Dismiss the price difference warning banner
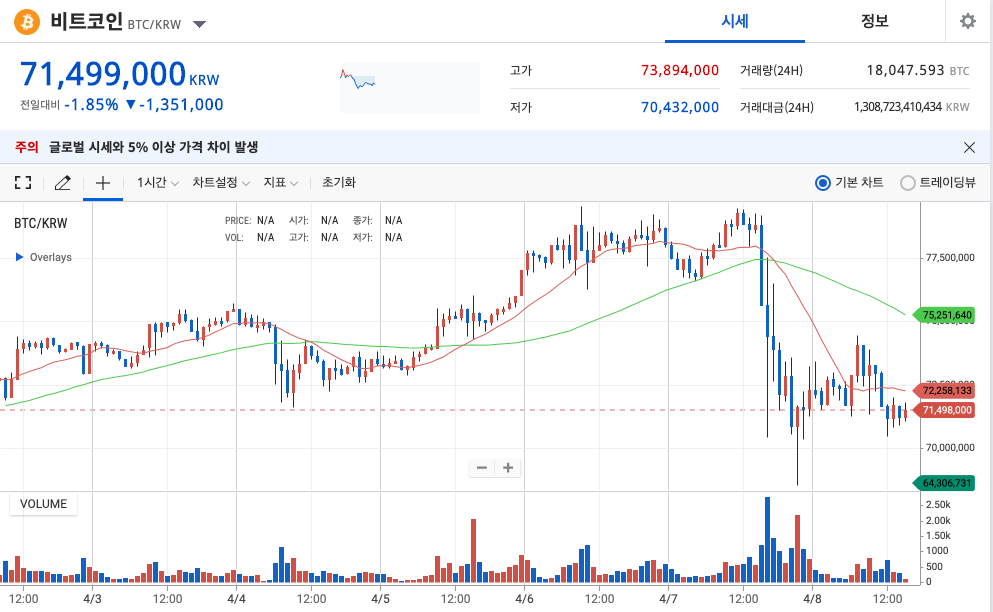 (969, 148)
